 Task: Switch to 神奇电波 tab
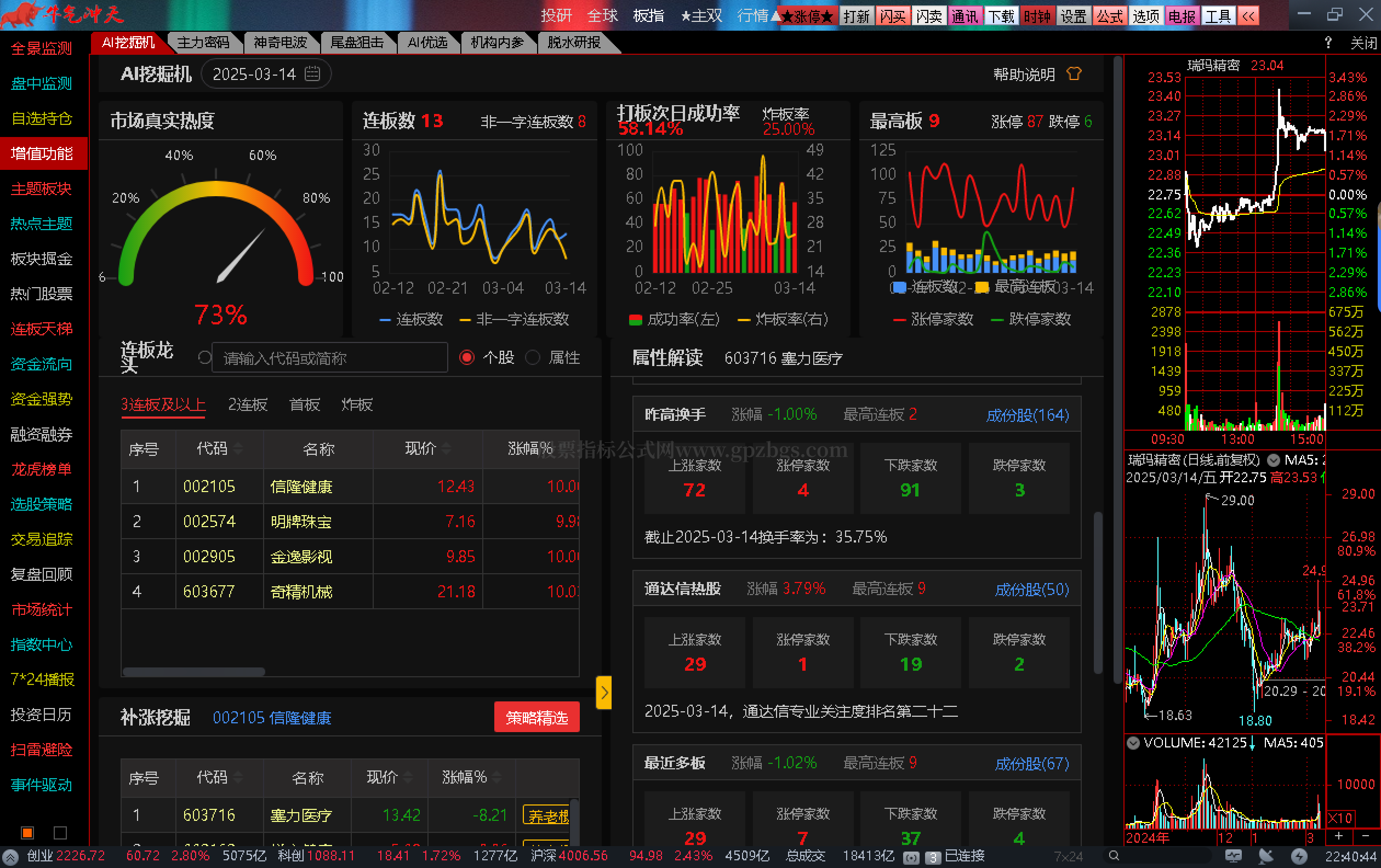click(281, 42)
